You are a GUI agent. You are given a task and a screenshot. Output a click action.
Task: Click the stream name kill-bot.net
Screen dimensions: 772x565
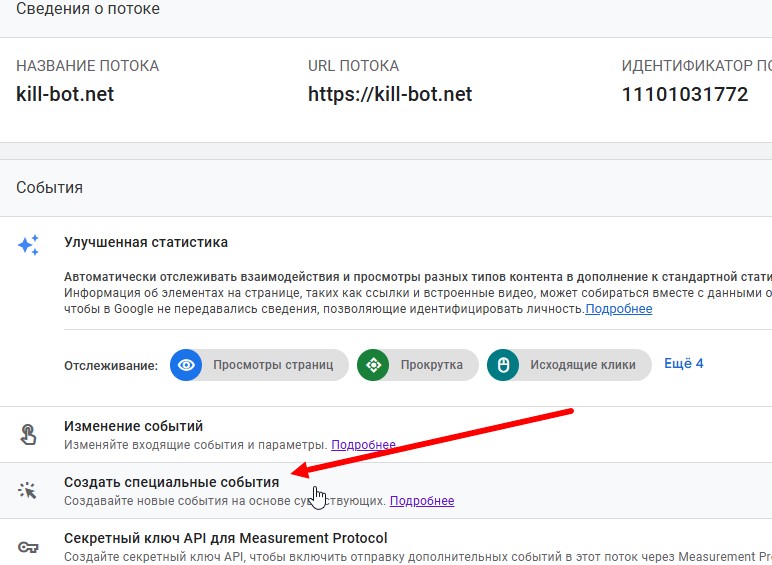[x=65, y=94]
